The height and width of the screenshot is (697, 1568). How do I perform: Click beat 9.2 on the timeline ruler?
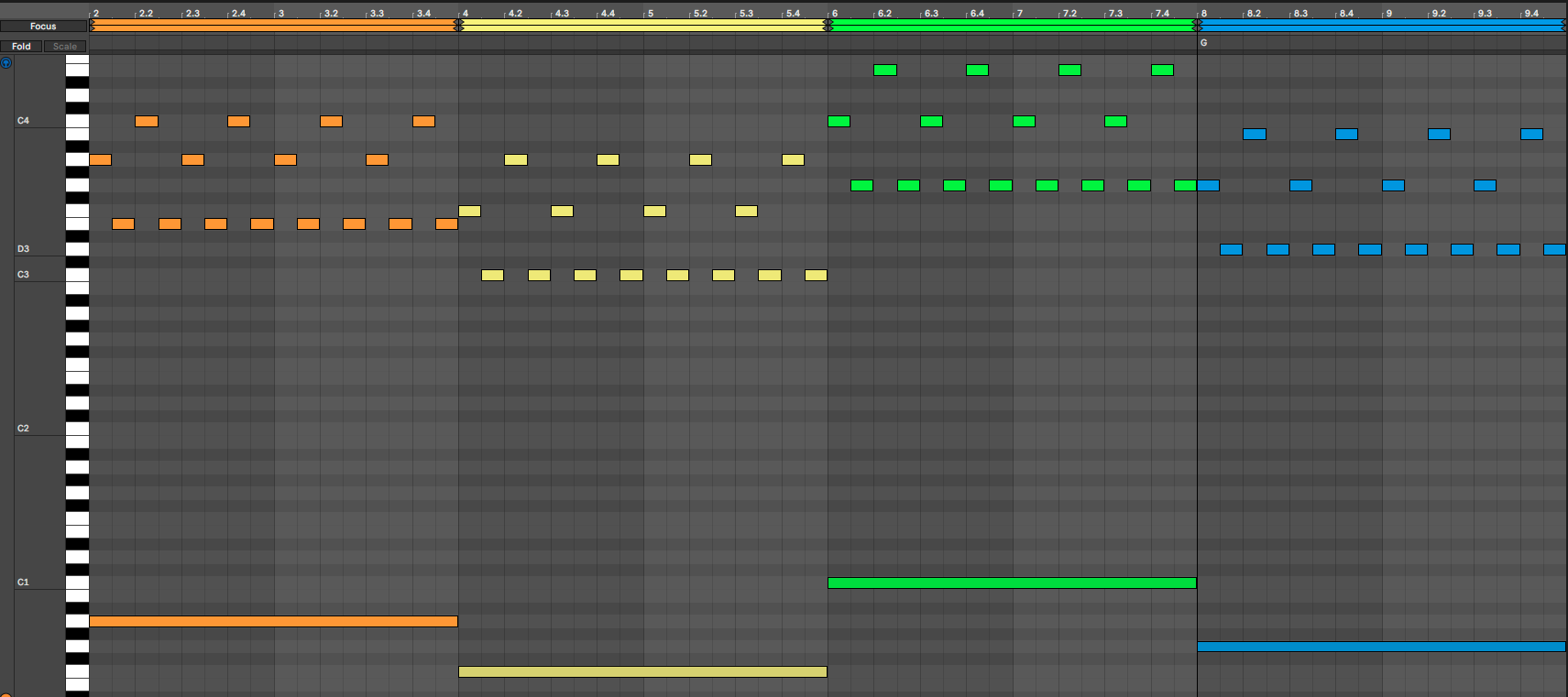tap(1439, 14)
